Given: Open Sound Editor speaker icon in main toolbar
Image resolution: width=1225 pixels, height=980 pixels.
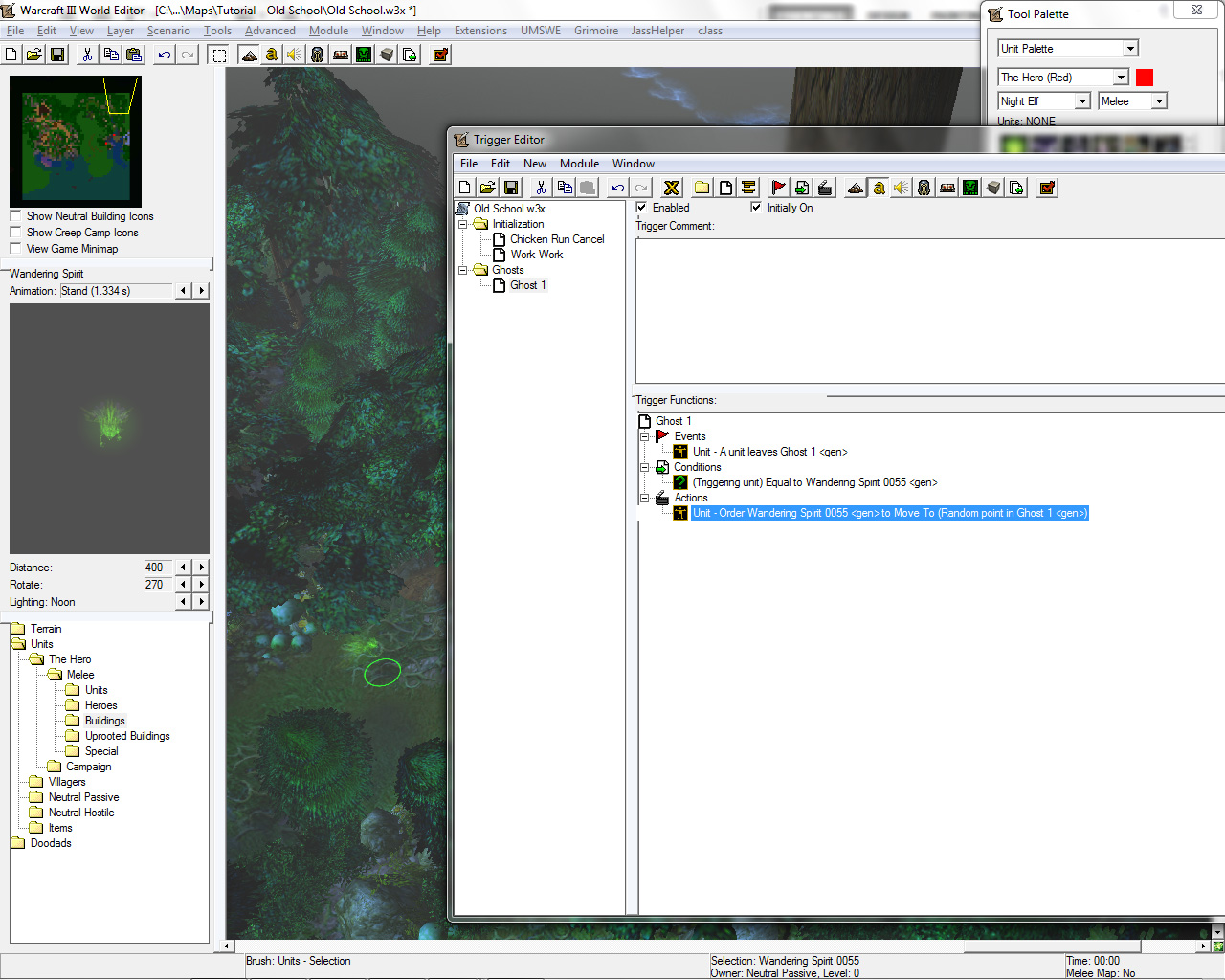Looking at the screenshot, I should pos(295,55).
